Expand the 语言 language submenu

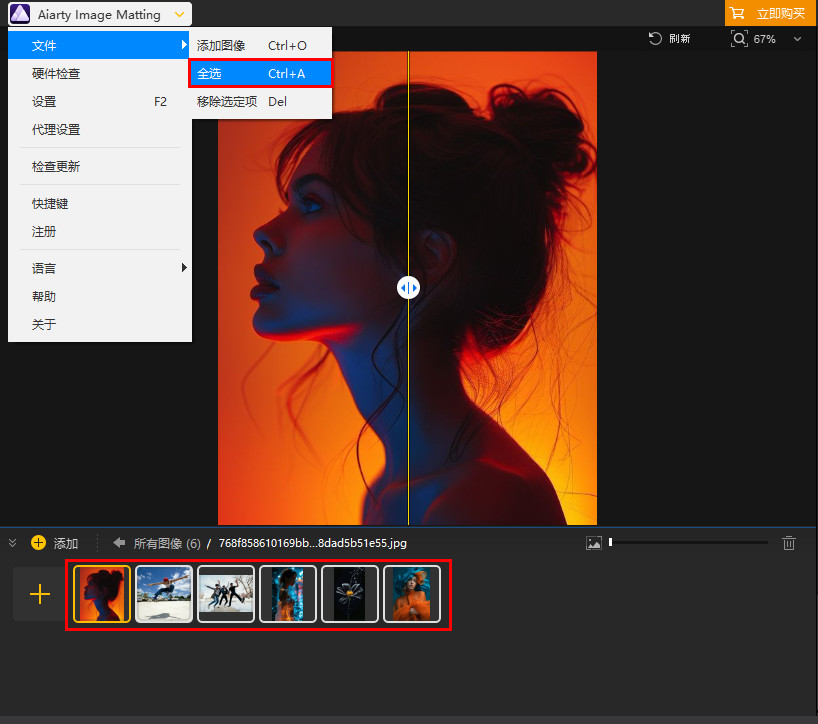[x=100, y=268]
